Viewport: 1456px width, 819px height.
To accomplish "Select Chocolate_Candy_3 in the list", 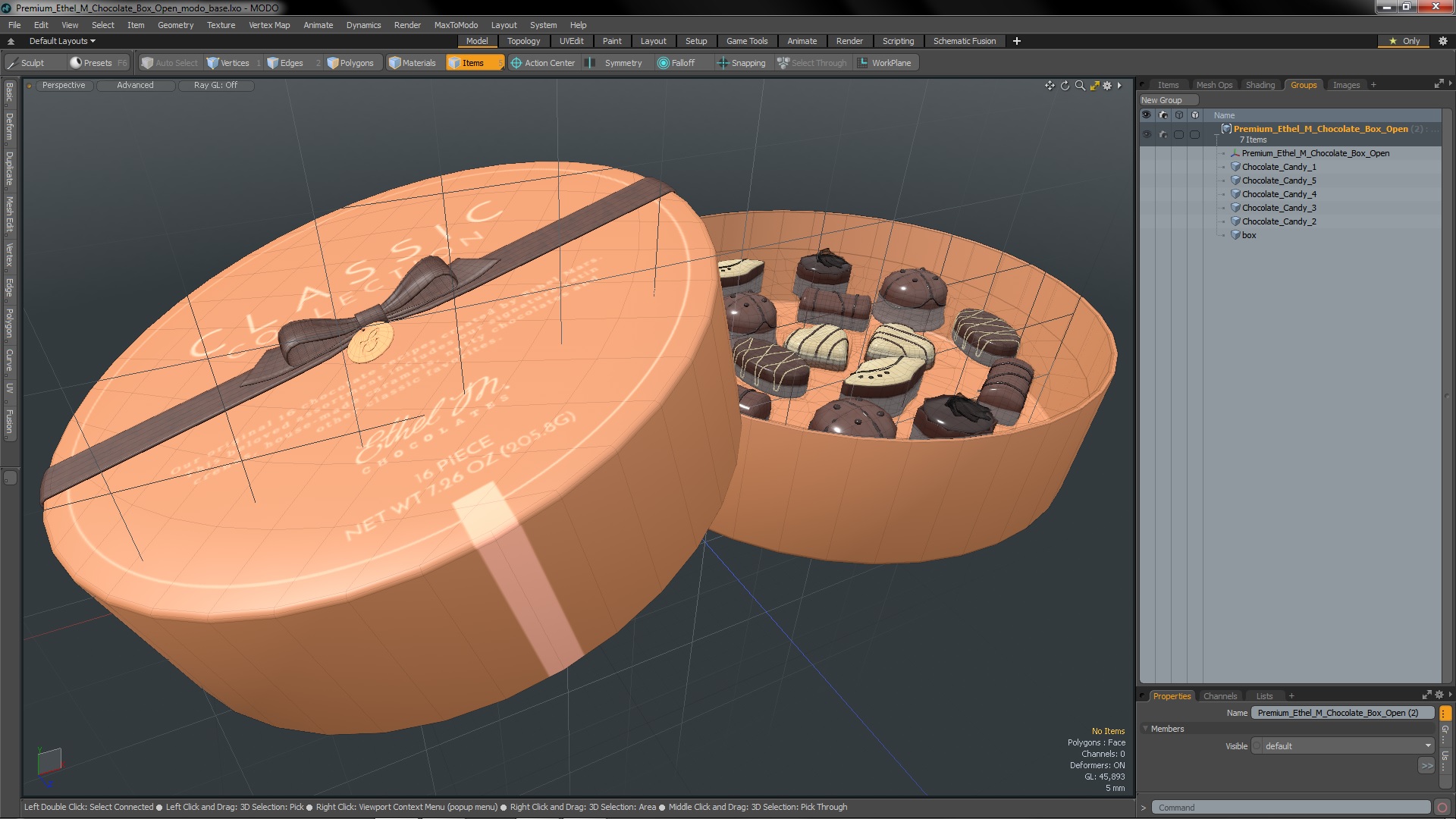I will [1279, 208].
